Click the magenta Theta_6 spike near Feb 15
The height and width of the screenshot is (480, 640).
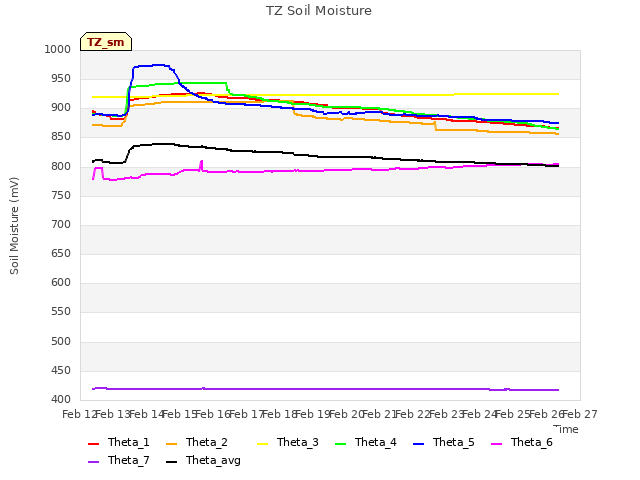pos(201,164)
